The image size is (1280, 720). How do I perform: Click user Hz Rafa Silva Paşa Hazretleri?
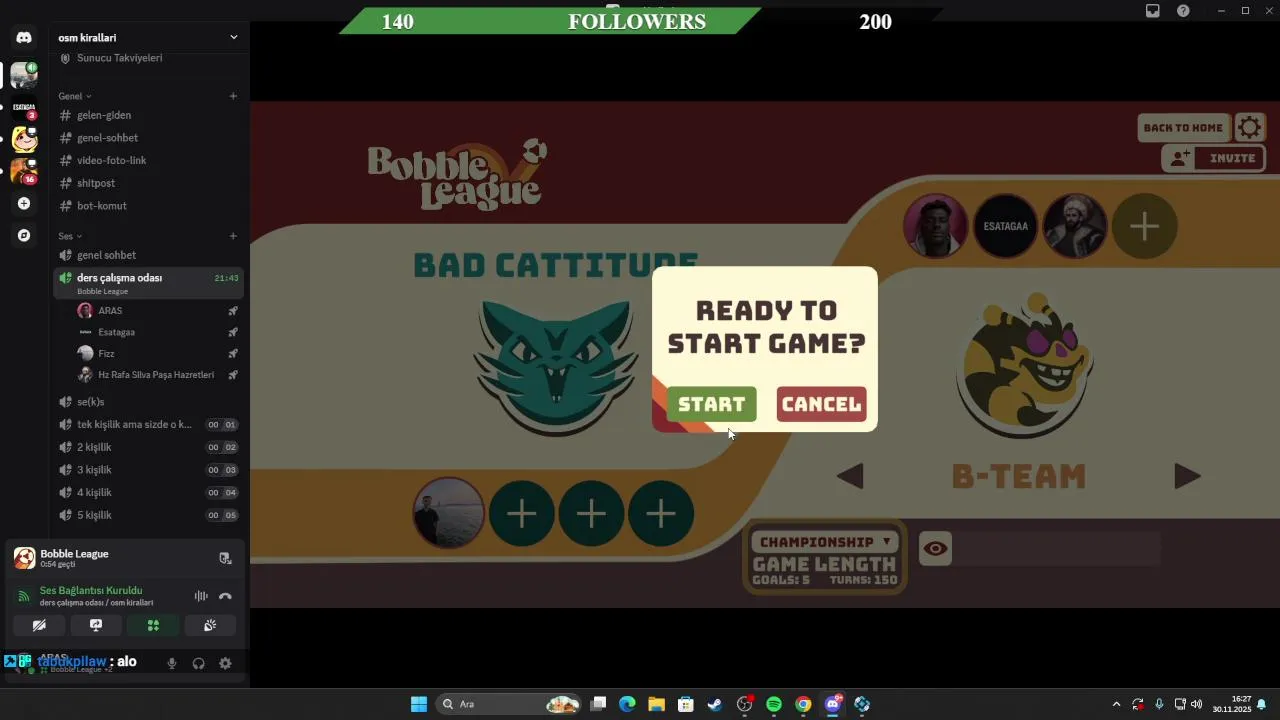point(158,375)
